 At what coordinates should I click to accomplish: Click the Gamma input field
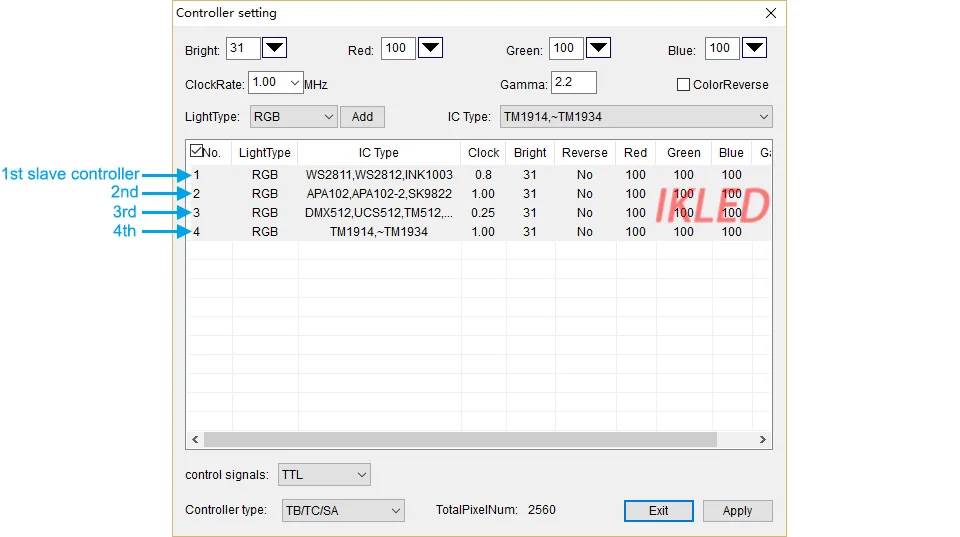tap(574, 83)
